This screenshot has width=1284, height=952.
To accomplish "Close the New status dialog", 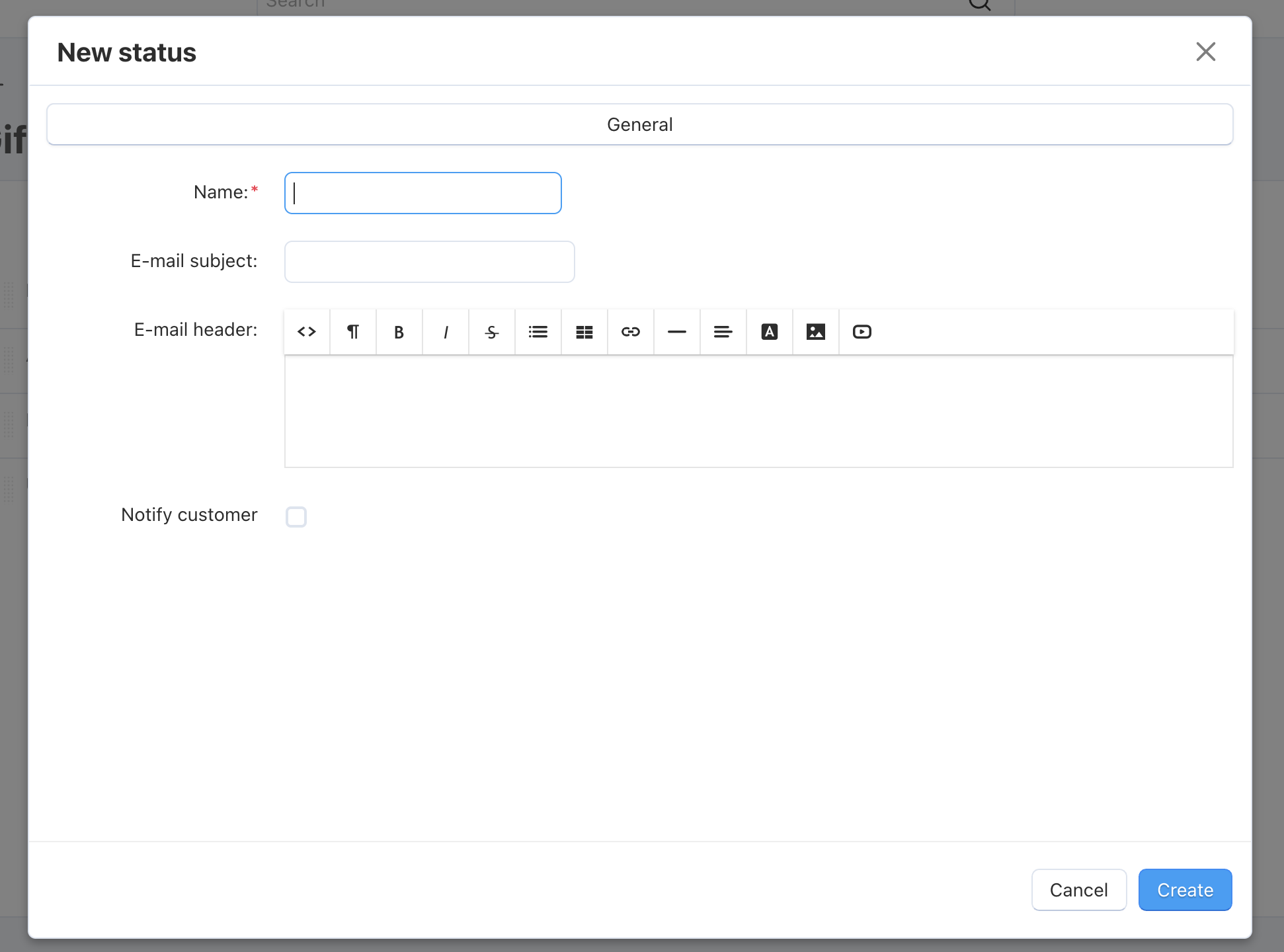I will click(x=1206, y=52).
